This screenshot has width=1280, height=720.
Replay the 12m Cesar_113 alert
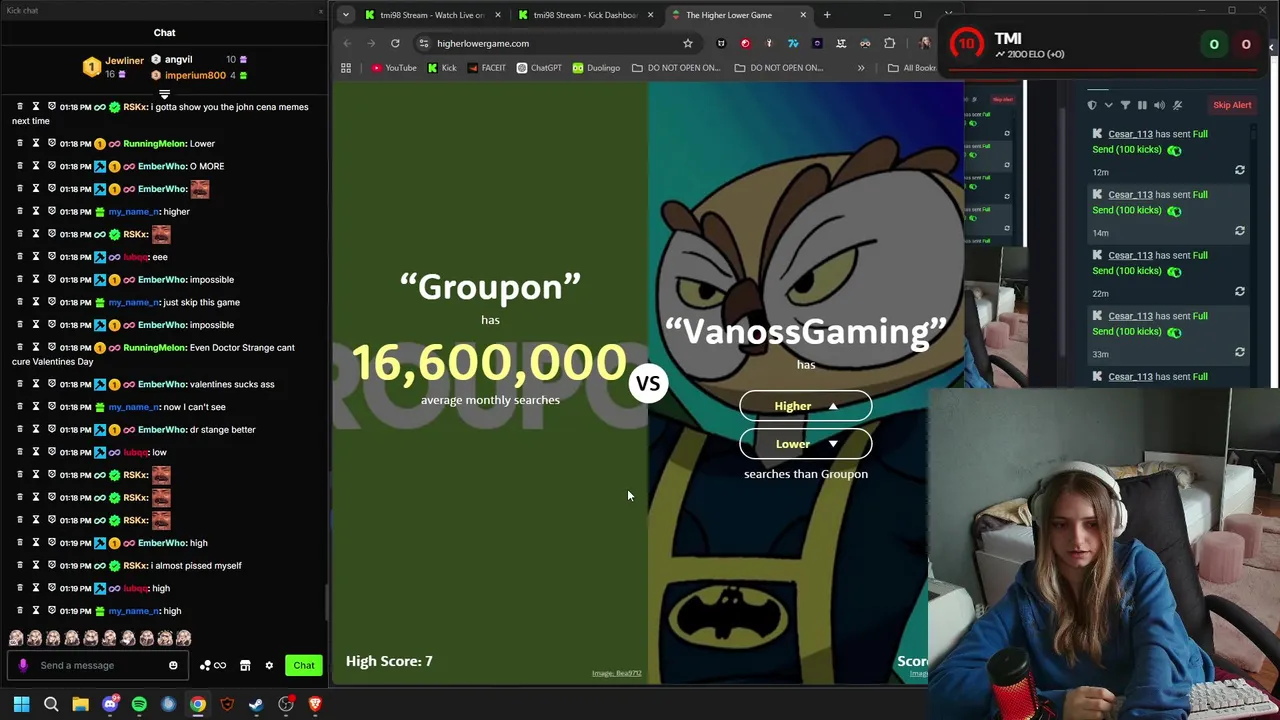[x=1240, y=170]
